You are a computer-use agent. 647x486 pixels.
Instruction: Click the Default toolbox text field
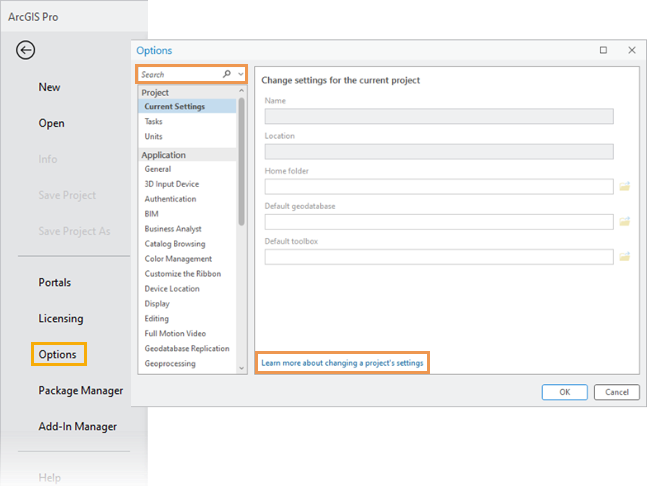click(439, 257)
